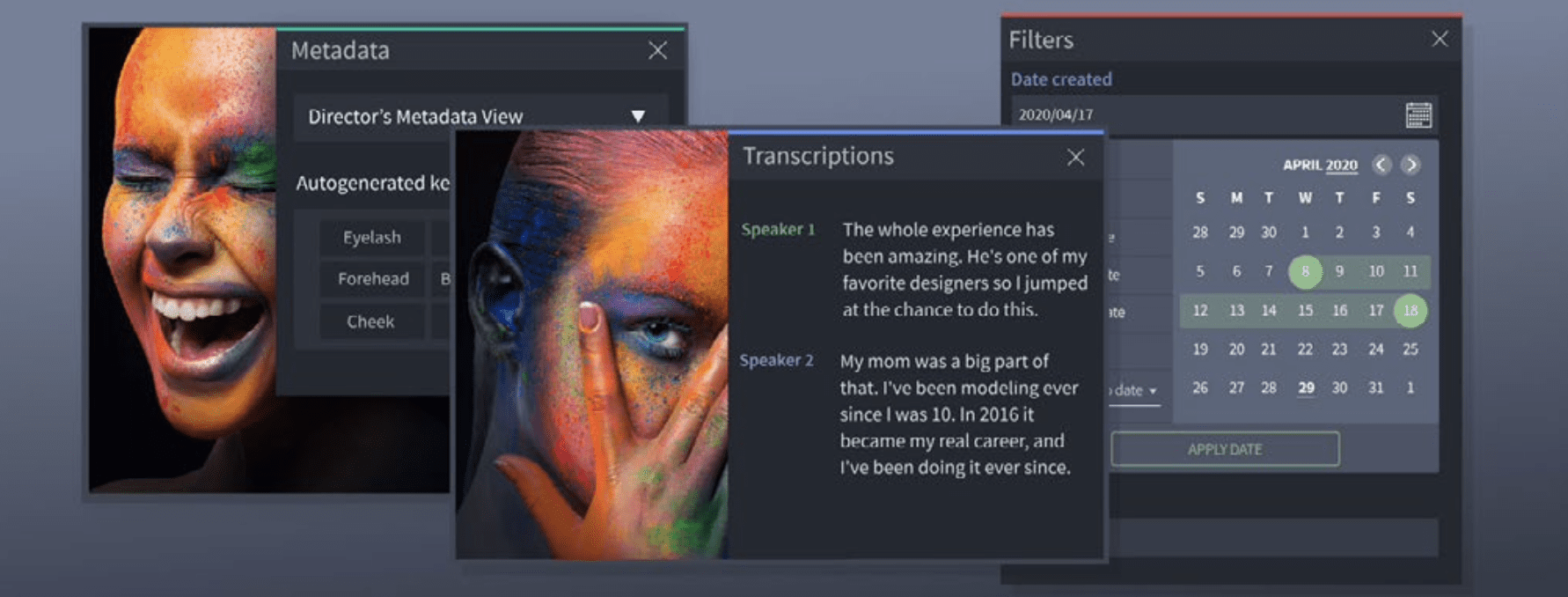Select April 18 on calendar
The height and width of the screenshot is (597, 1568).
pyautogui.click(x=1410, y=310)
